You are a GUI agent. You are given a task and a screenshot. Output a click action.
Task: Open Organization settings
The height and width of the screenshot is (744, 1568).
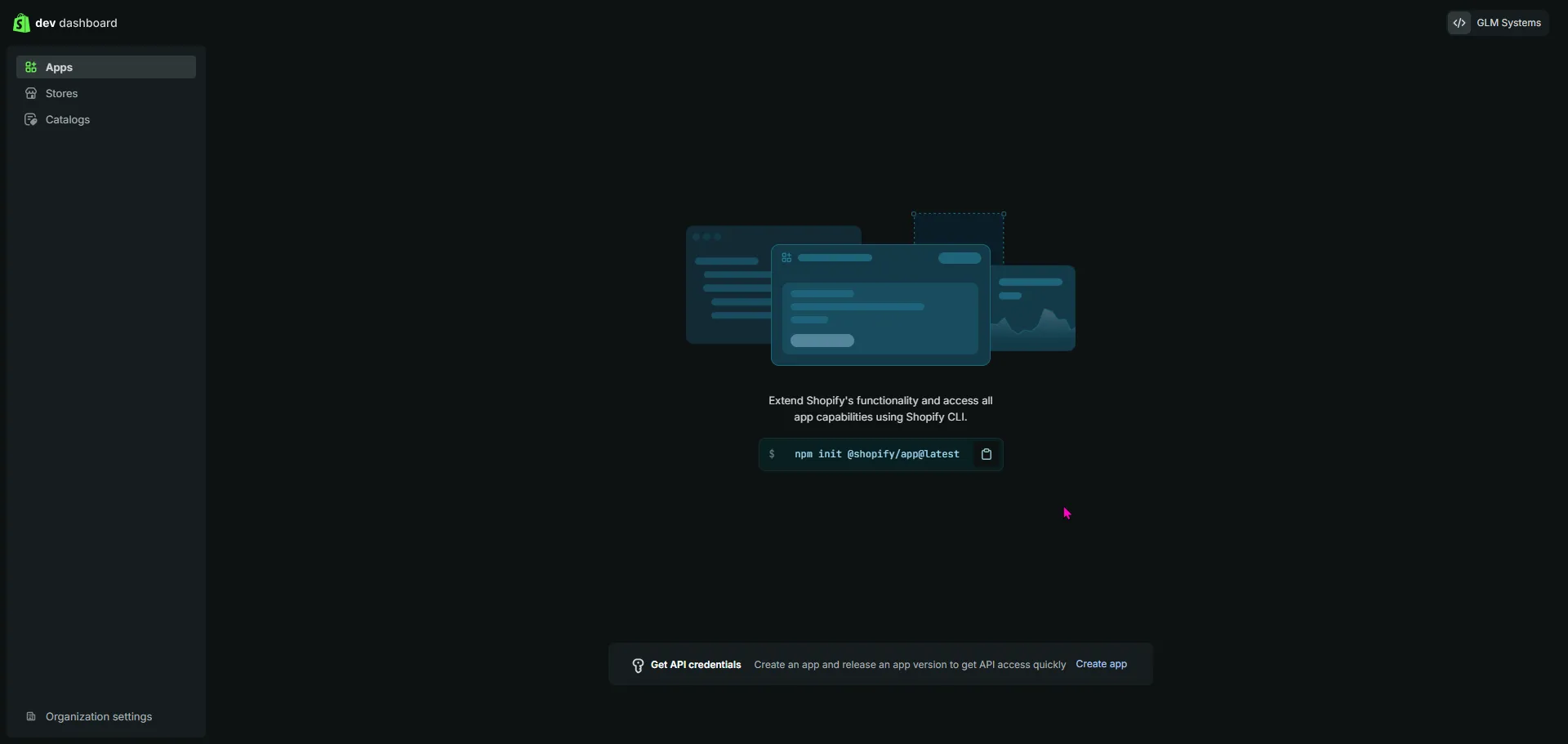click(x=106, y=716)
